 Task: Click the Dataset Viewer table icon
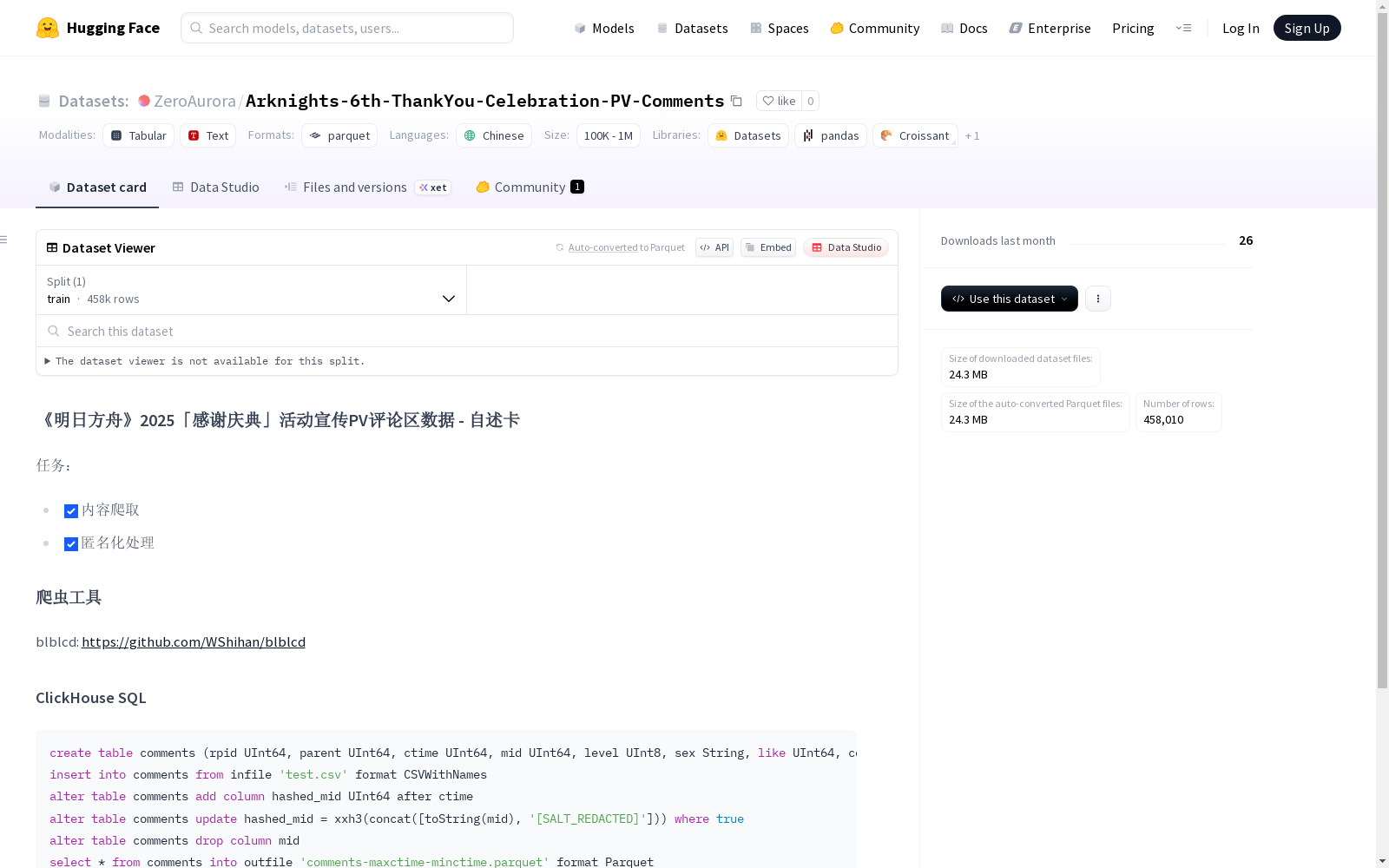coord(52,247)
